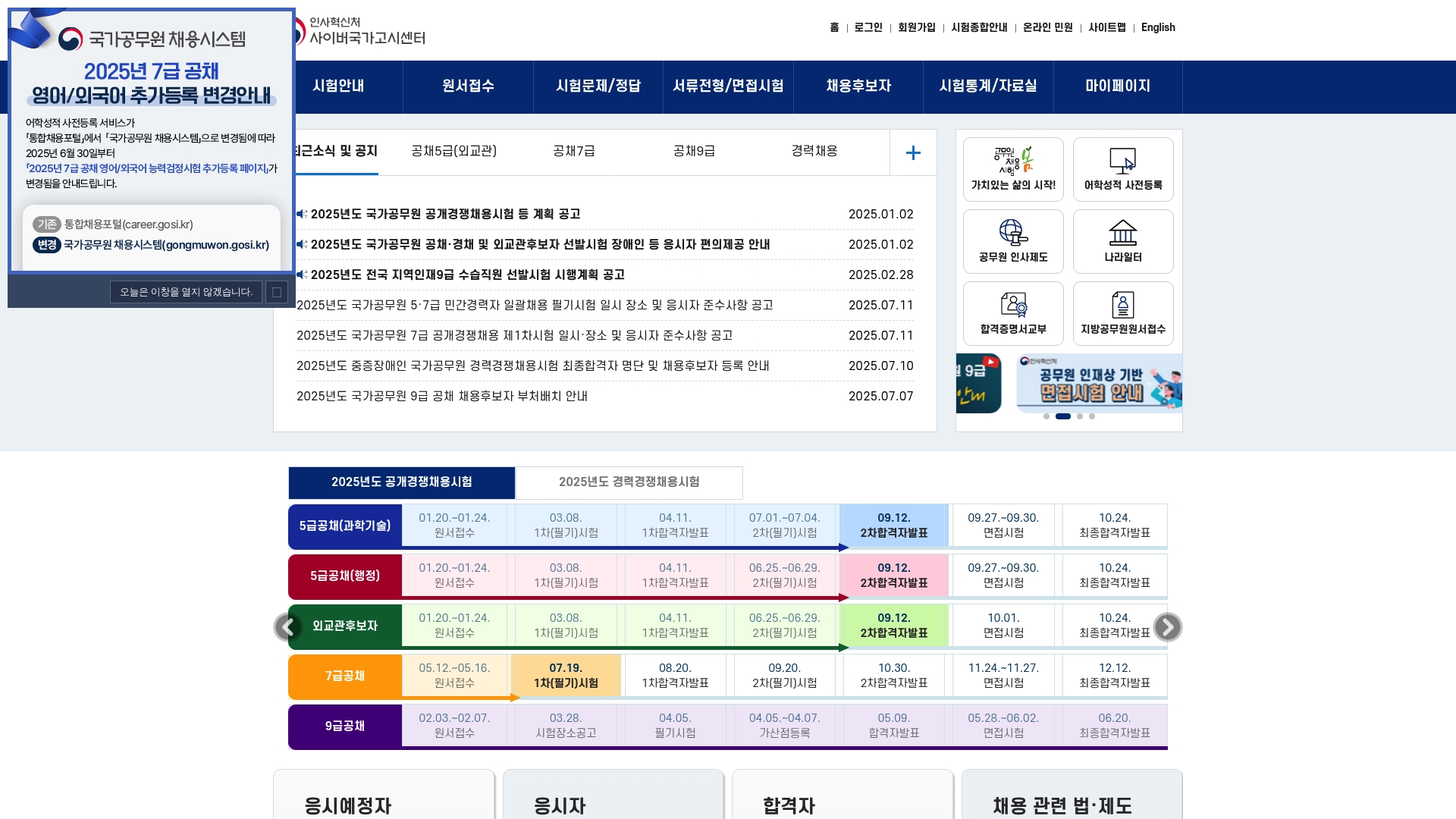
Task: Open the 합격자 section card
Action: point(843,795)
